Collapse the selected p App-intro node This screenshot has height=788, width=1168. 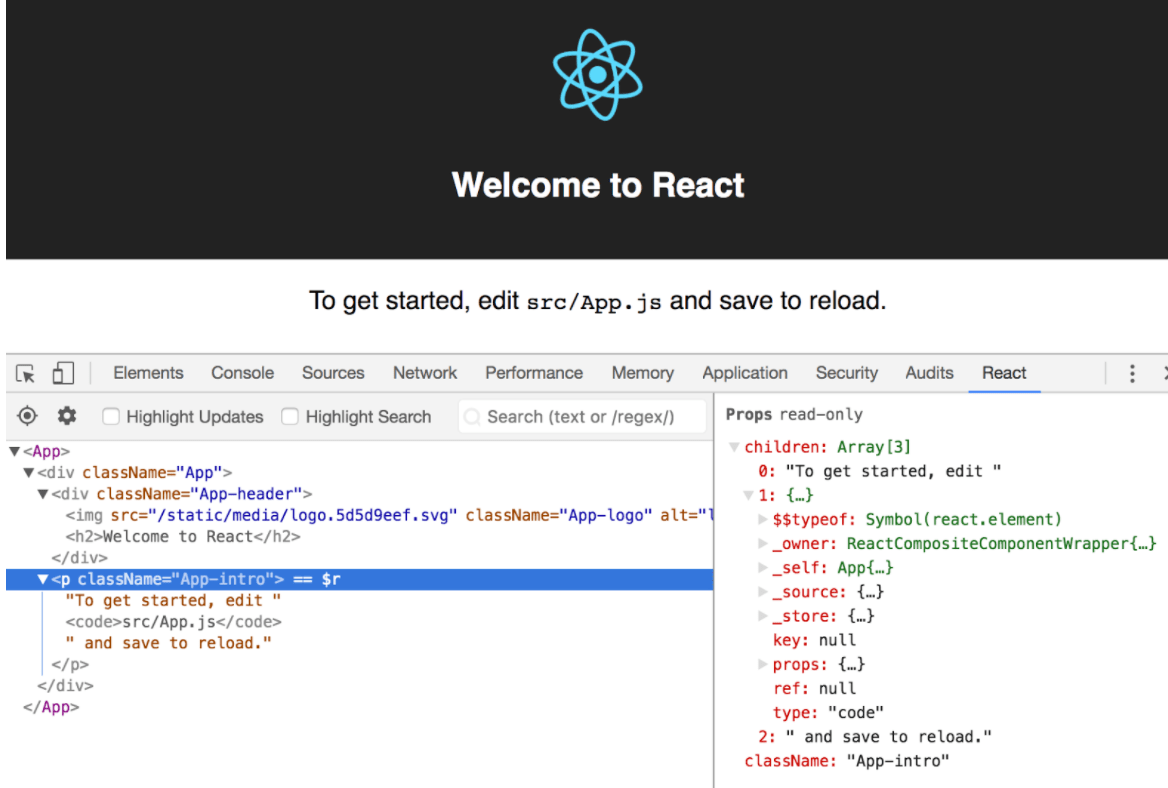(42, 579)
